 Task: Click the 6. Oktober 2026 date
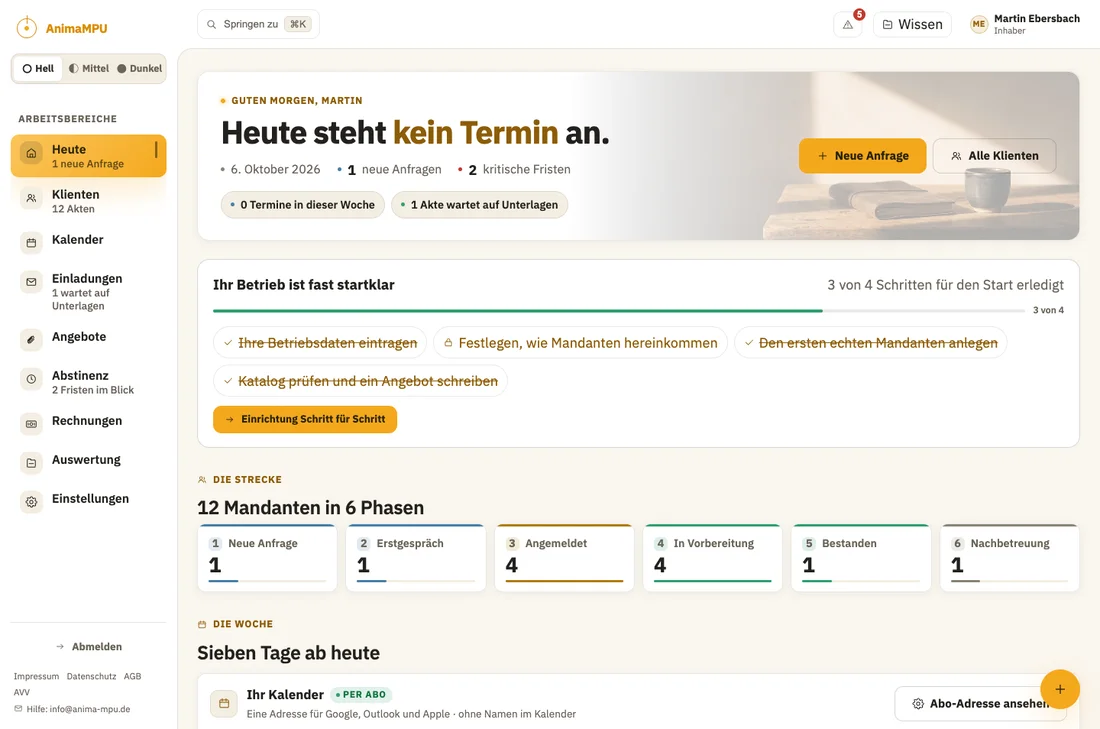coord(275,169)
